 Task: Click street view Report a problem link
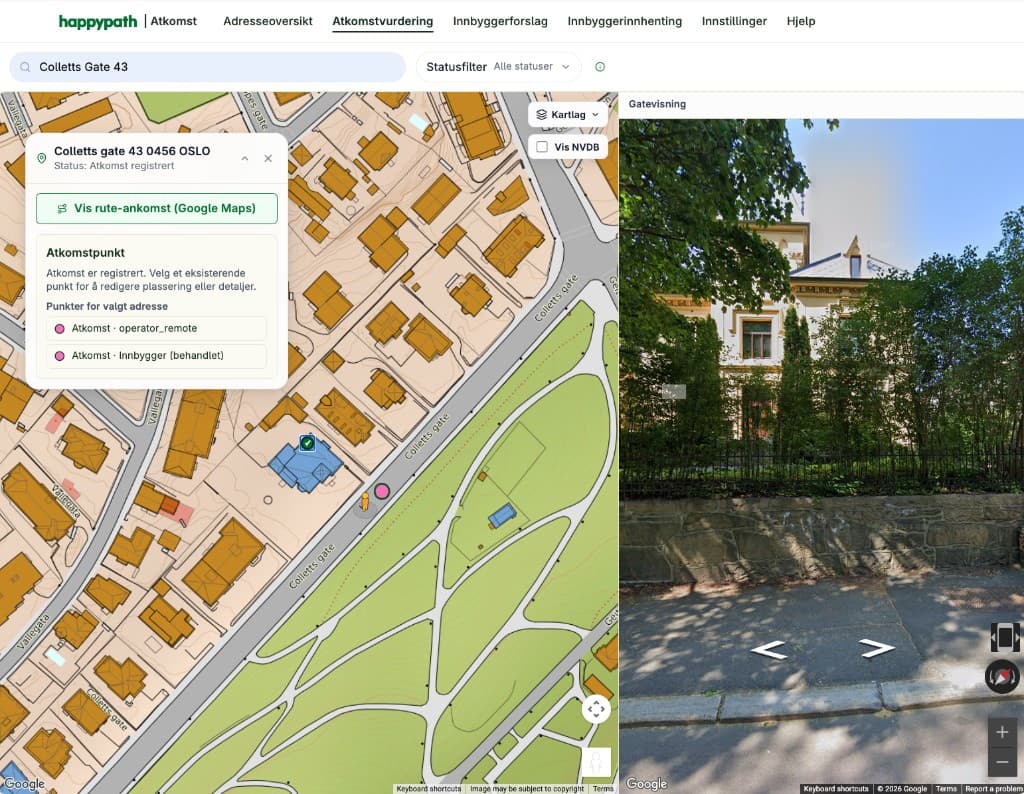tap(993, 789)
